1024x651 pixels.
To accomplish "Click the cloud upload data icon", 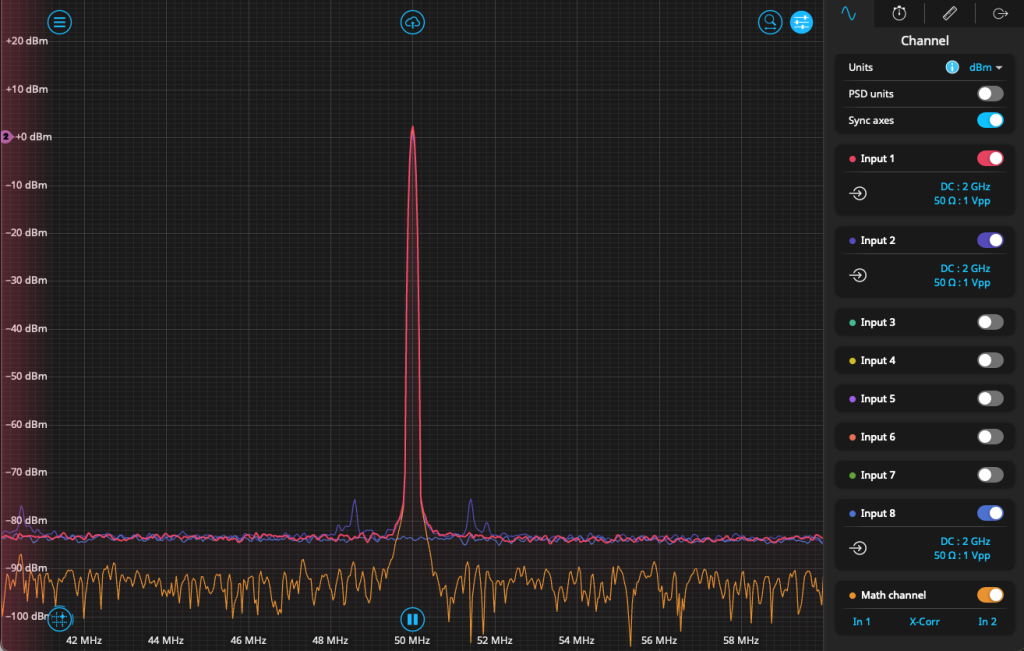I will click(412, 22).
